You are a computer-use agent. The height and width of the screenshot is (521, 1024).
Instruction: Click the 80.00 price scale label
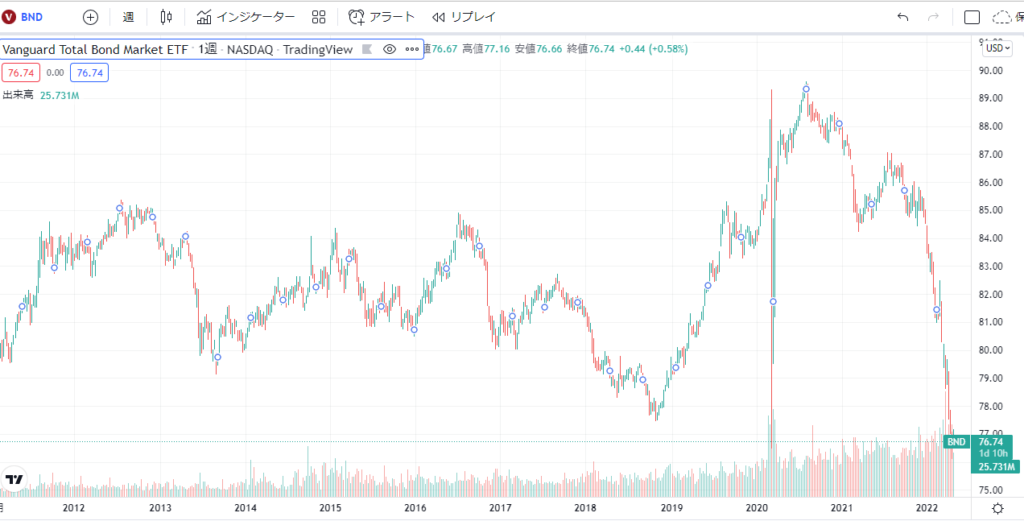click(x=991, y=350)
